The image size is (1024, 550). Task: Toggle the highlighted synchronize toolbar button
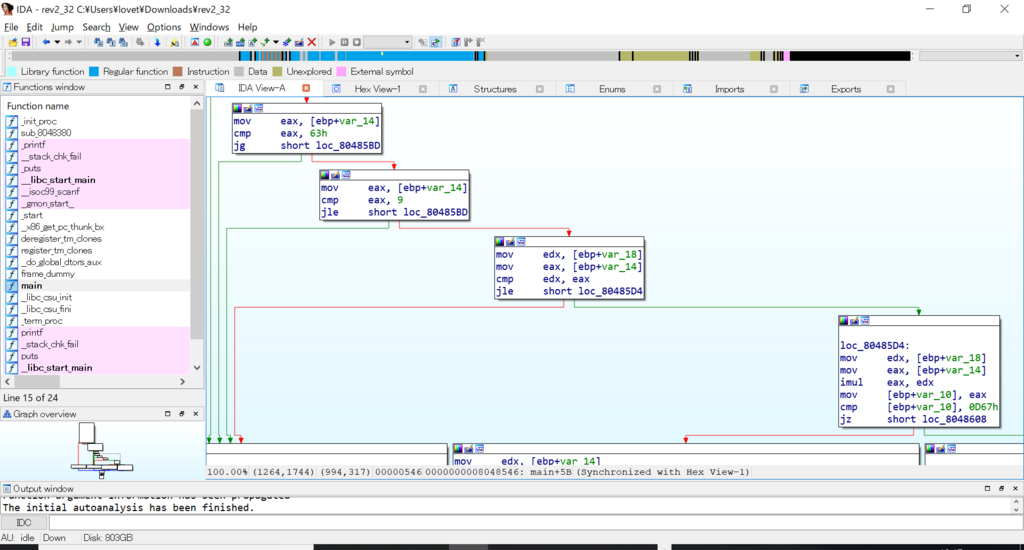(435, 42)
